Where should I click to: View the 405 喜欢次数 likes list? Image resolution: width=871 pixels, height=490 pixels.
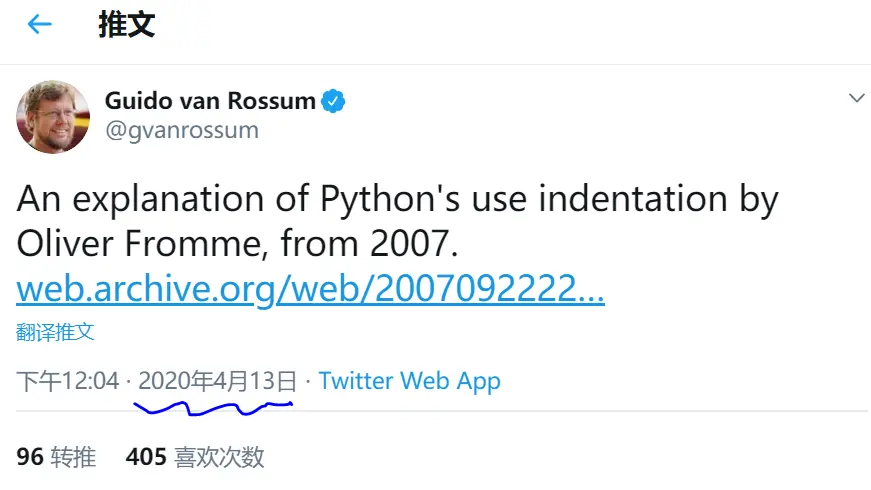pos(195,457)
